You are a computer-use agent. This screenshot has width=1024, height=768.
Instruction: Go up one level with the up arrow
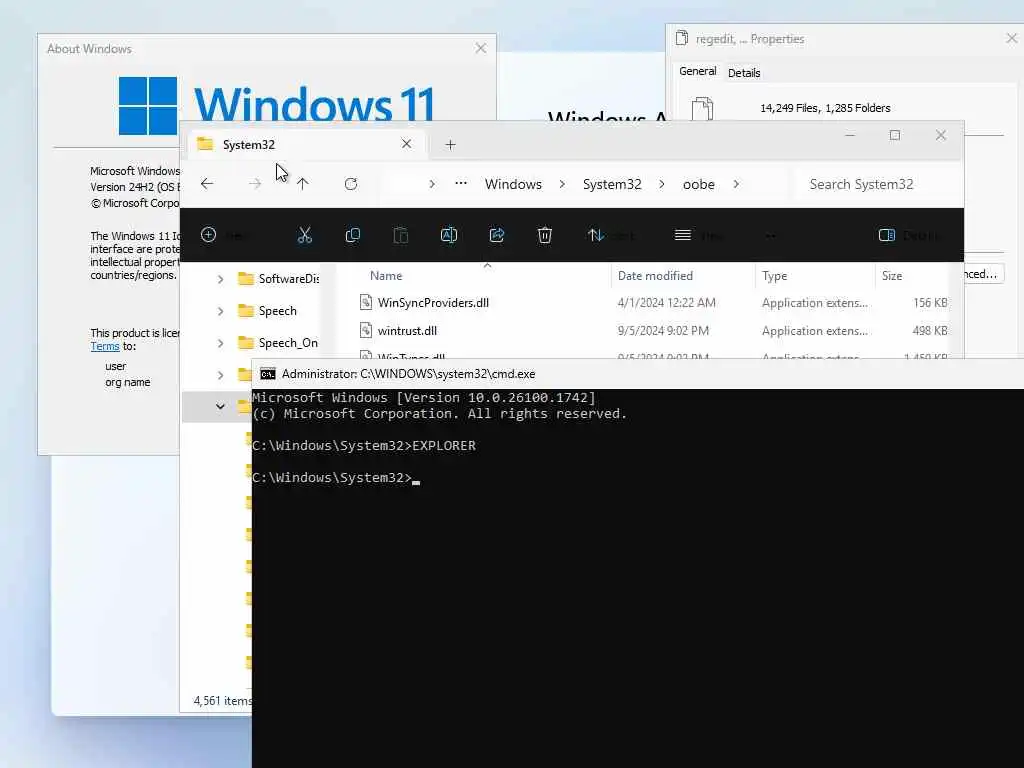302,184
